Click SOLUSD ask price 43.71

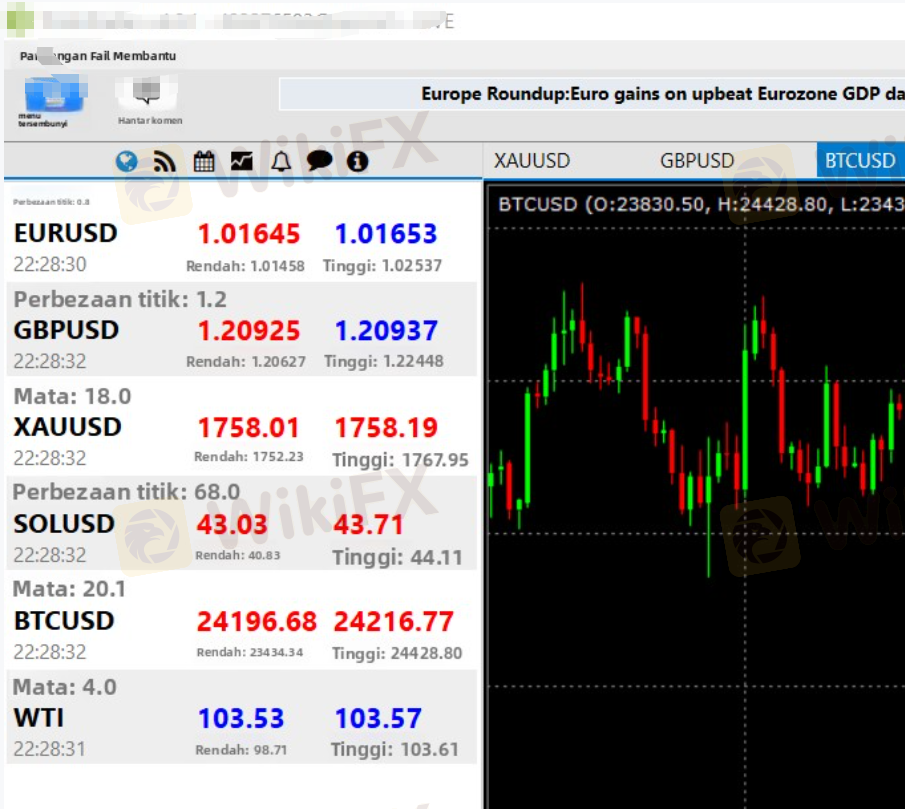click(x=369, y=525)
